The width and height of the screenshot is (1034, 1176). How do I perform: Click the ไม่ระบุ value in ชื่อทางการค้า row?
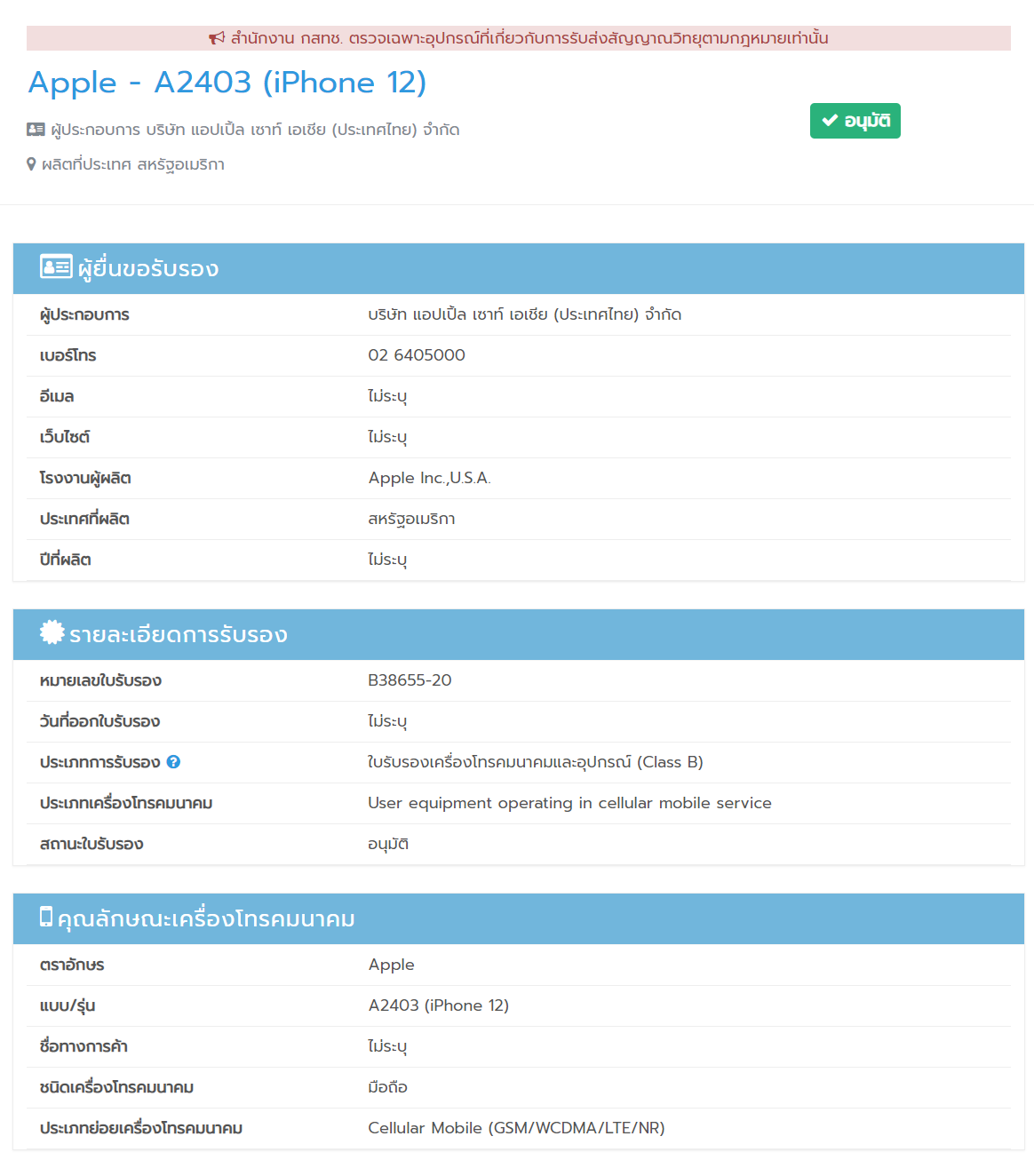(x=387, y=1046)
